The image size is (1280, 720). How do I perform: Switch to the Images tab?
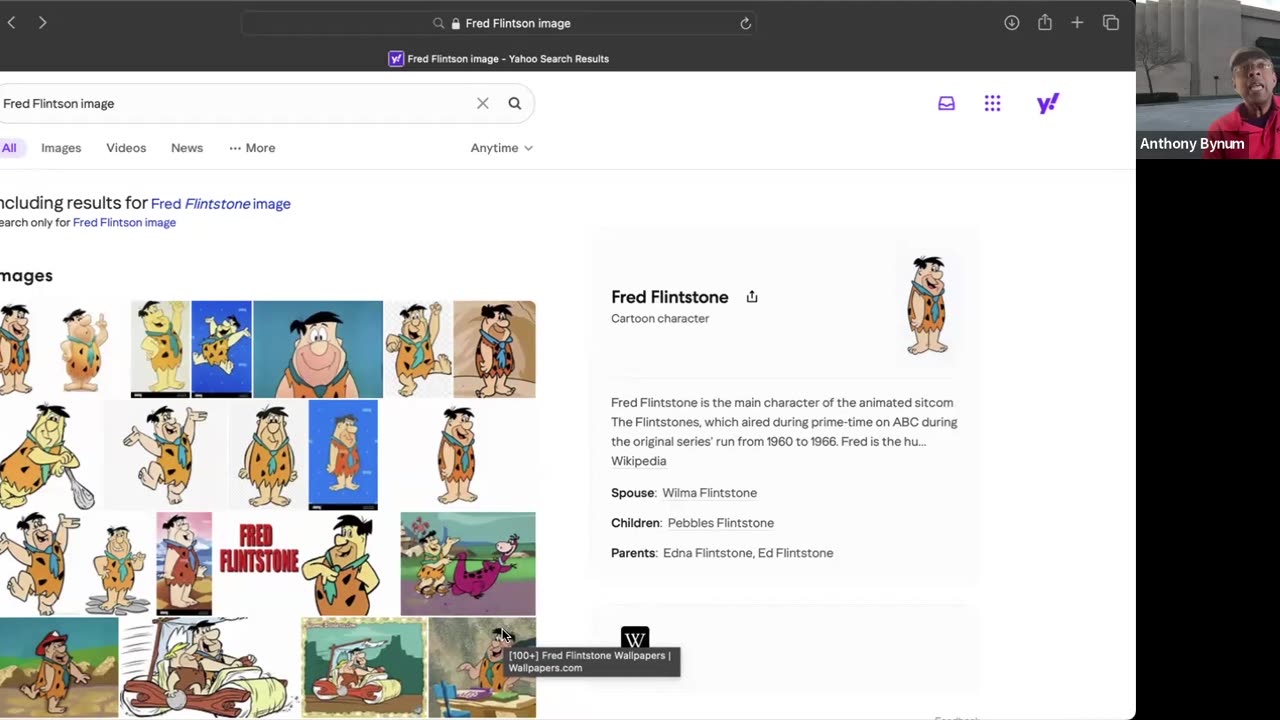click(61, 148)
